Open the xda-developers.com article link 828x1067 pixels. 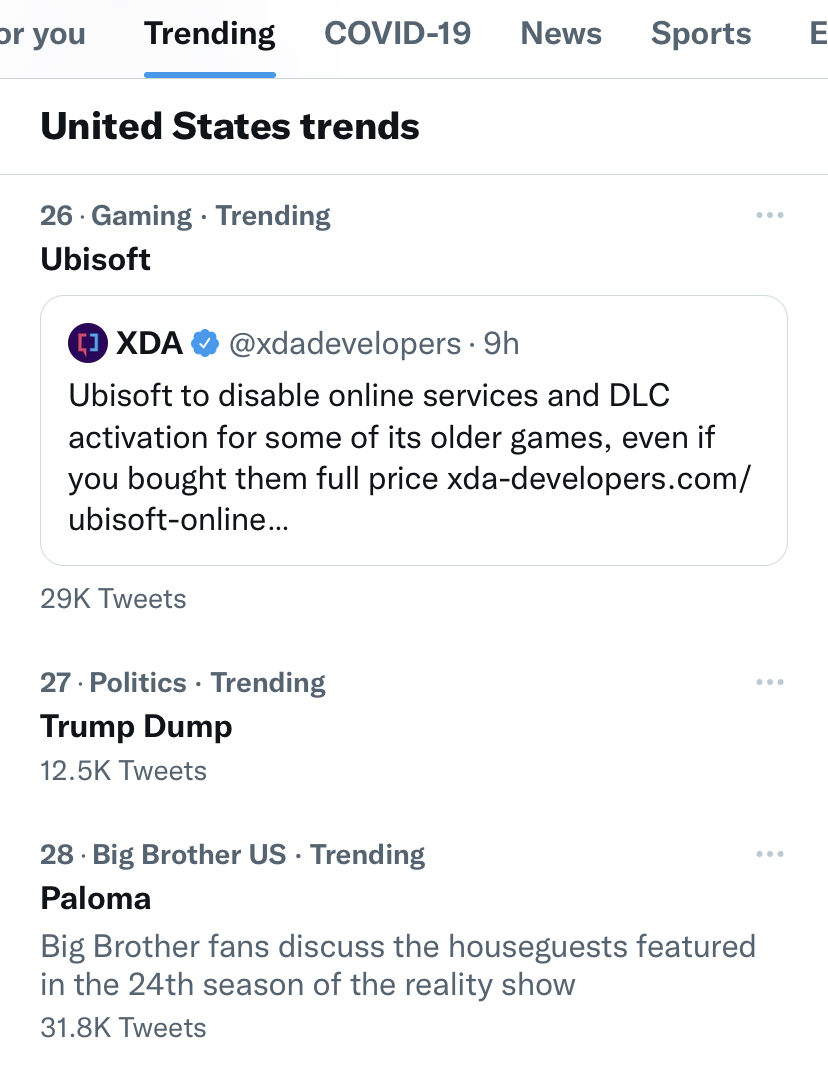410,499
